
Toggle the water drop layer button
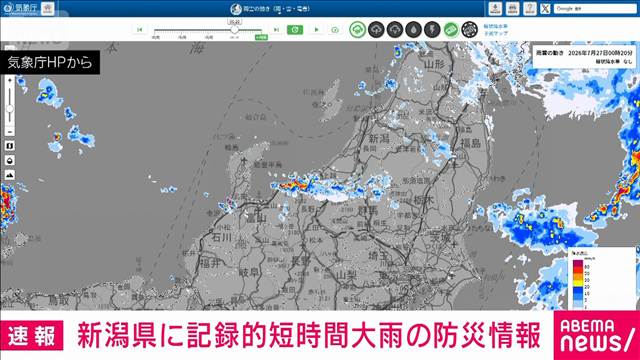pos(413,30)
